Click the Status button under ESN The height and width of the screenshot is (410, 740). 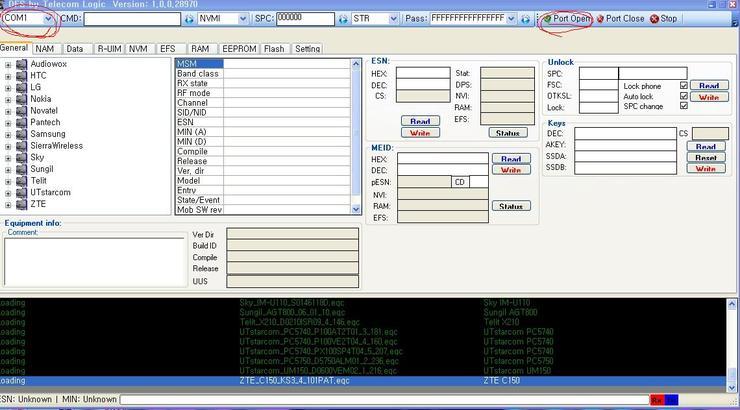point(508,132)
